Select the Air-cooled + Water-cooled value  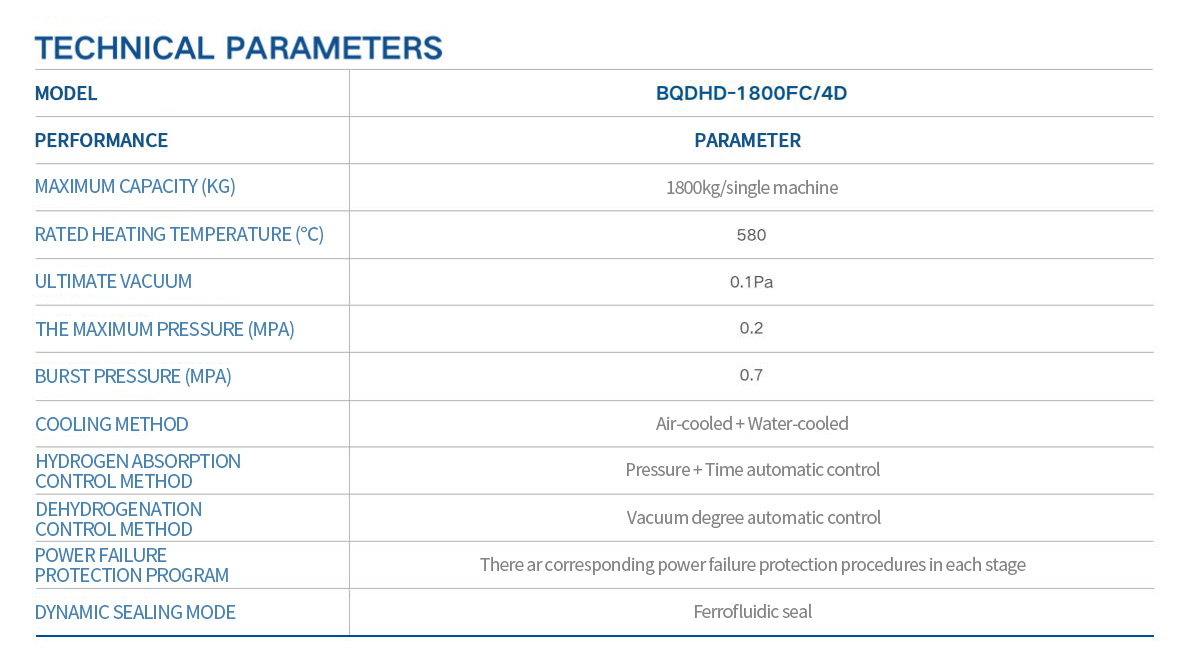(x=752, y=424)
